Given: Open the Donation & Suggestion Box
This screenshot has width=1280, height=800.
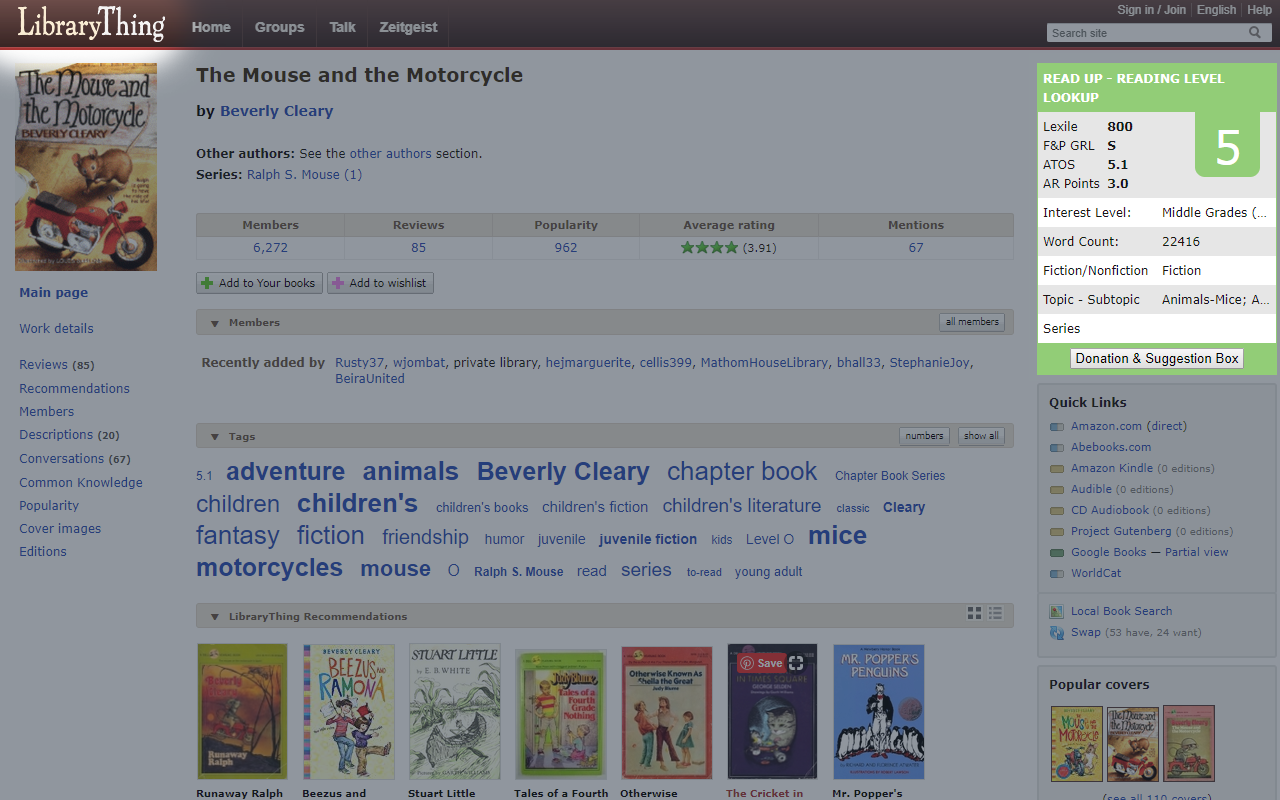Looking at the screenshot, I should [x=1157, y=358].
